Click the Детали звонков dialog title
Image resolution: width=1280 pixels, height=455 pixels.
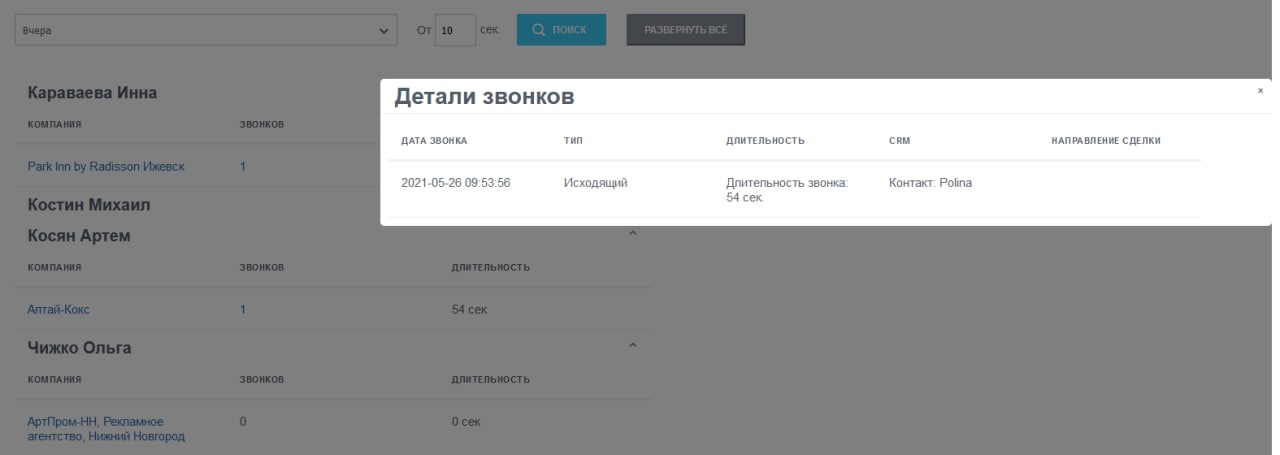tap(484, 97)
